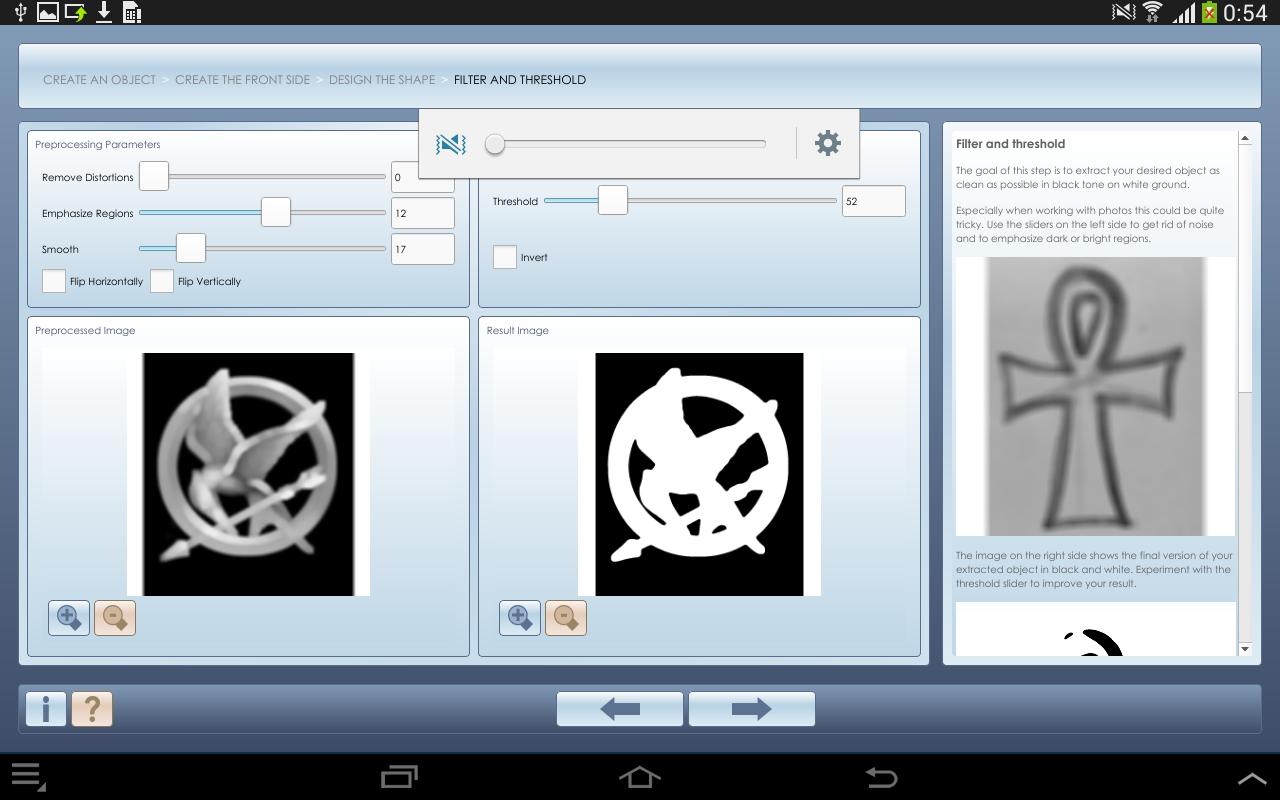Screen dimensions: 1280x800
Task: Go back with left arrow button
Action: pyautogui.click(x=620, y=709)
